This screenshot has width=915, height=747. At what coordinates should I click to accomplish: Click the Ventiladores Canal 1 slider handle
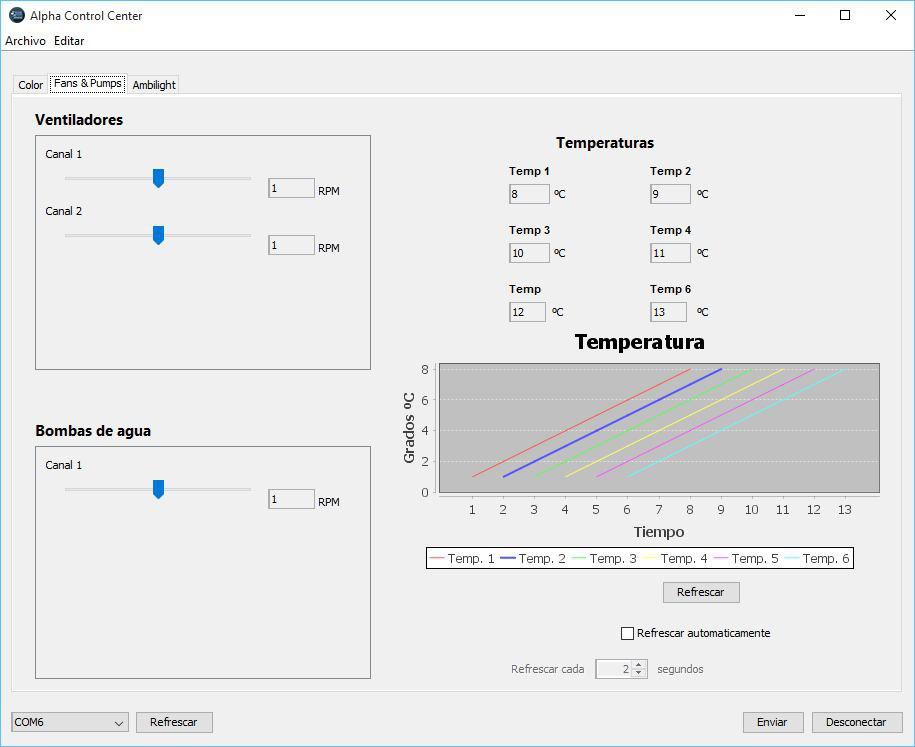[x=158, y=178]
